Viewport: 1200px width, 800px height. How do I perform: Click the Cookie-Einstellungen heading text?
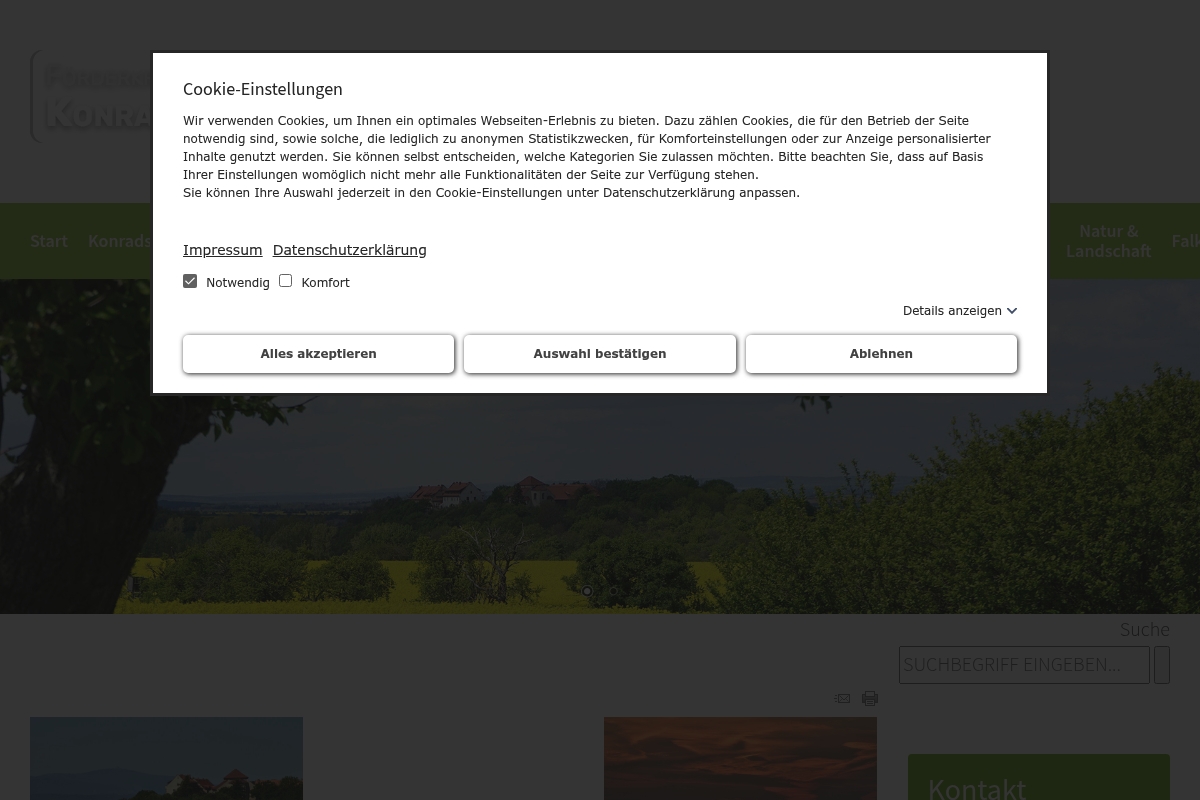[263, 89]
